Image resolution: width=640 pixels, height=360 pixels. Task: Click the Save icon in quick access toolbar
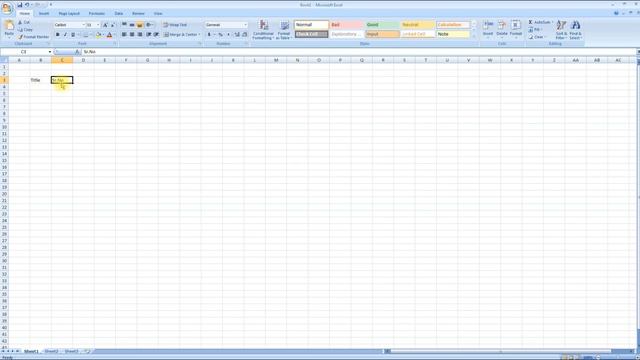[20, 5]
